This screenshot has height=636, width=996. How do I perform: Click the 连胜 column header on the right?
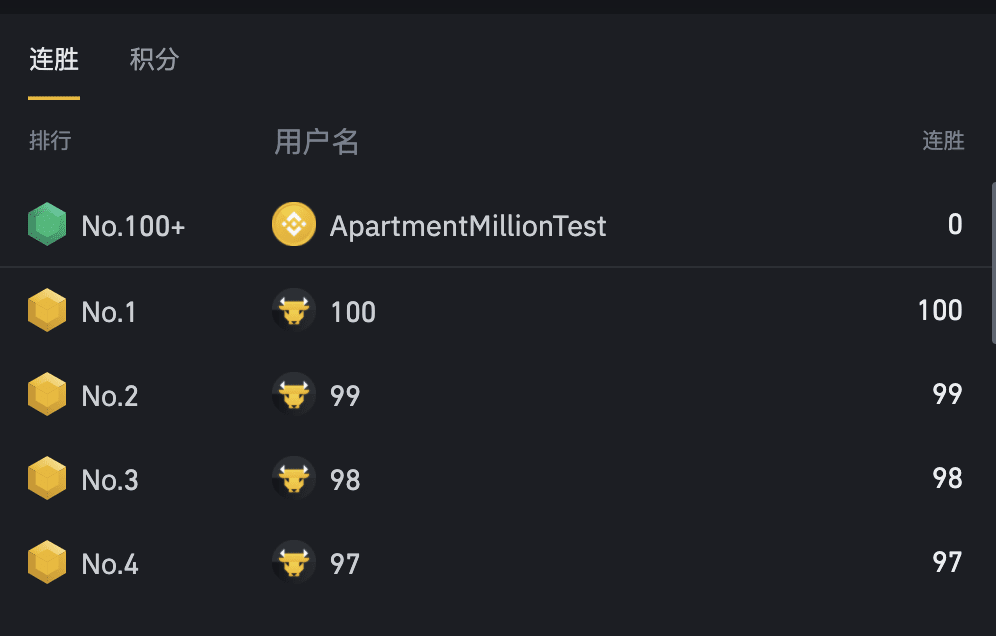point(943,140)
